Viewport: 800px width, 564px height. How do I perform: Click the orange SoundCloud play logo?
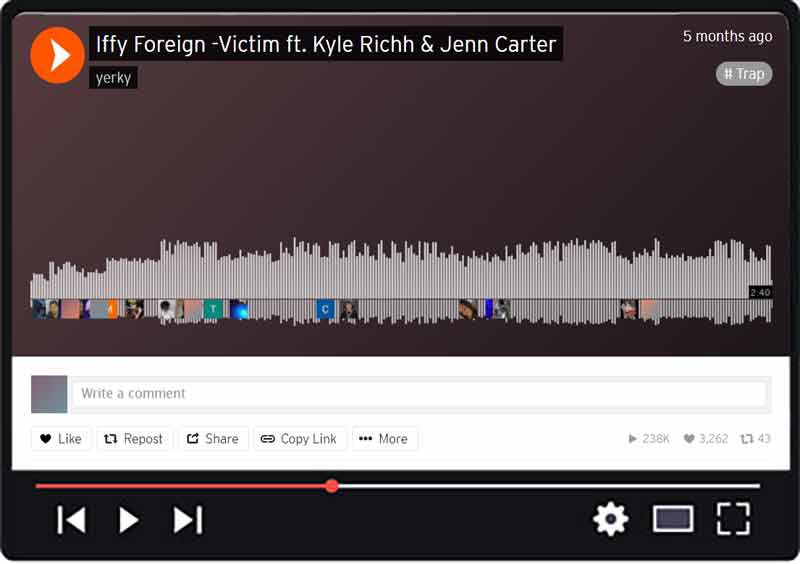57,55
